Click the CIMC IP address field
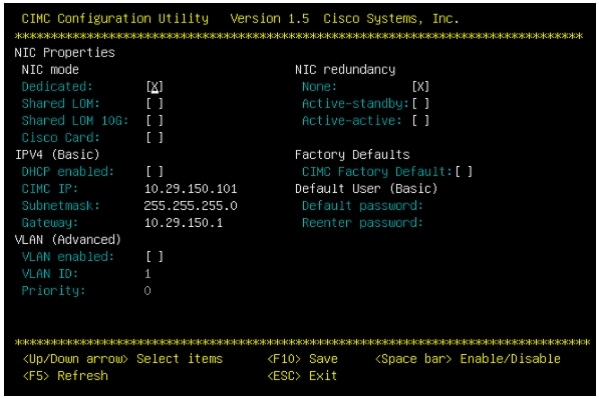Viewport: 599px width, 399px height. coord(191,189)
